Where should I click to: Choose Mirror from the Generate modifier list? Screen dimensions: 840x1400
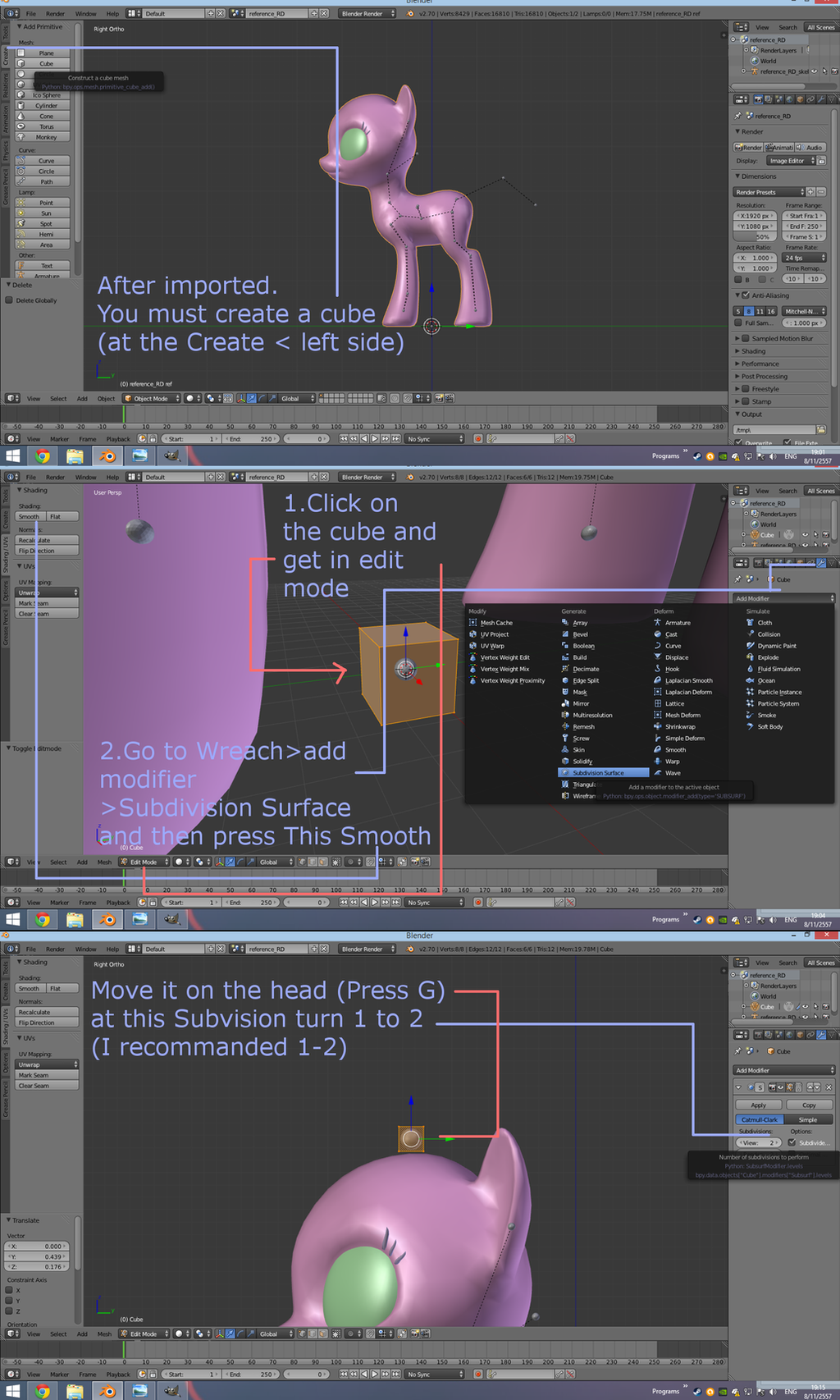point(581,703)
